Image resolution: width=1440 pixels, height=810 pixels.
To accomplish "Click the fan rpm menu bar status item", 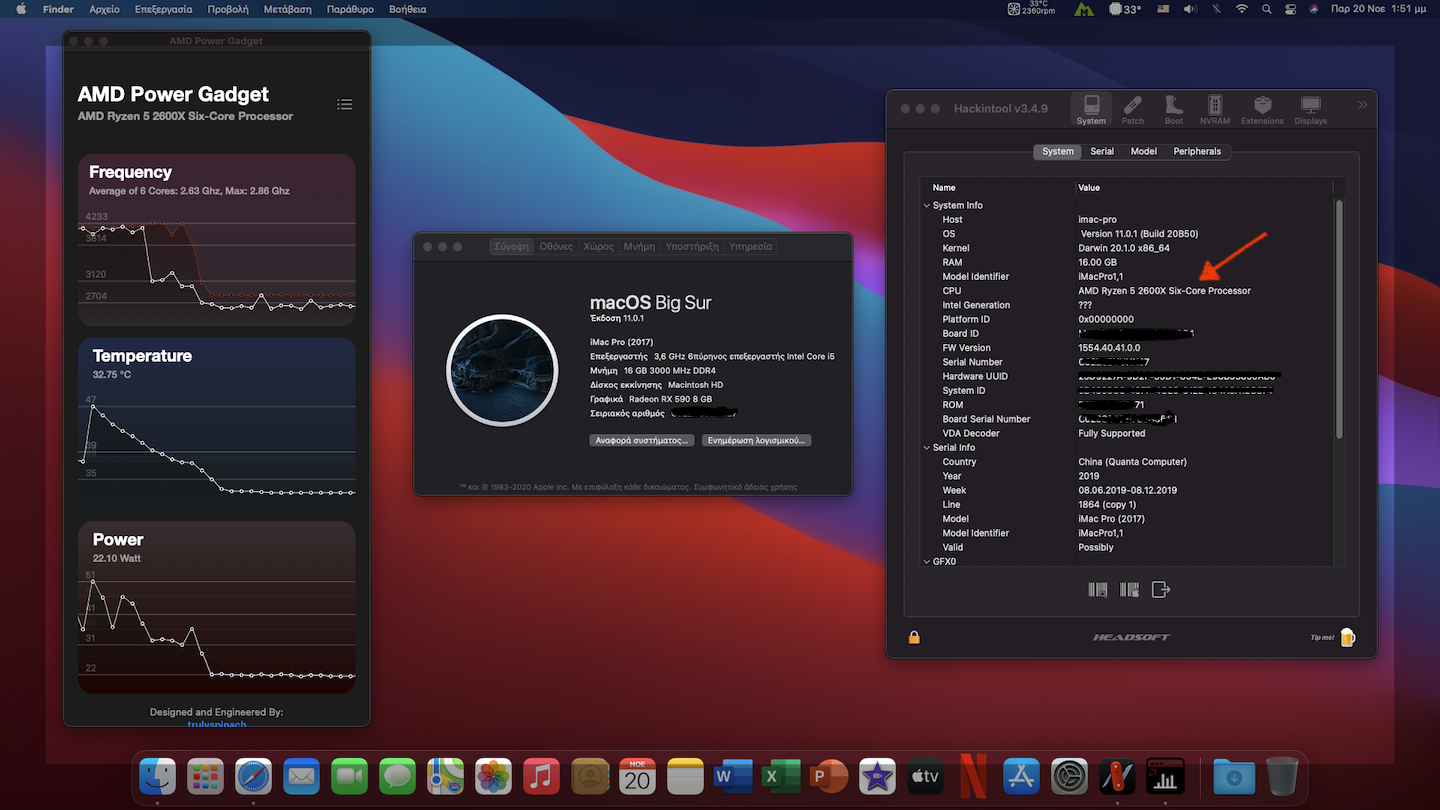I will point(1033,9).
